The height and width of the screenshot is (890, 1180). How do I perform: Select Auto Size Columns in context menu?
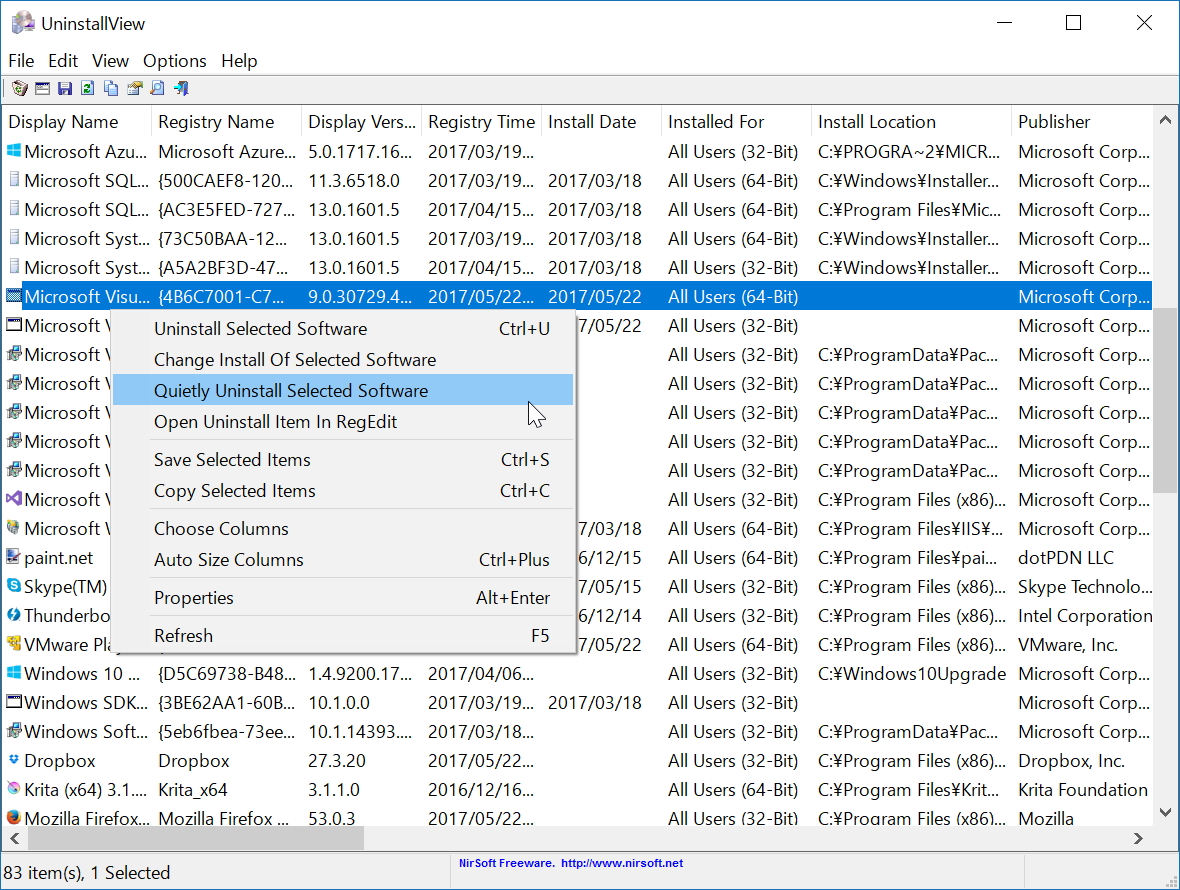(x=343, y=560)
